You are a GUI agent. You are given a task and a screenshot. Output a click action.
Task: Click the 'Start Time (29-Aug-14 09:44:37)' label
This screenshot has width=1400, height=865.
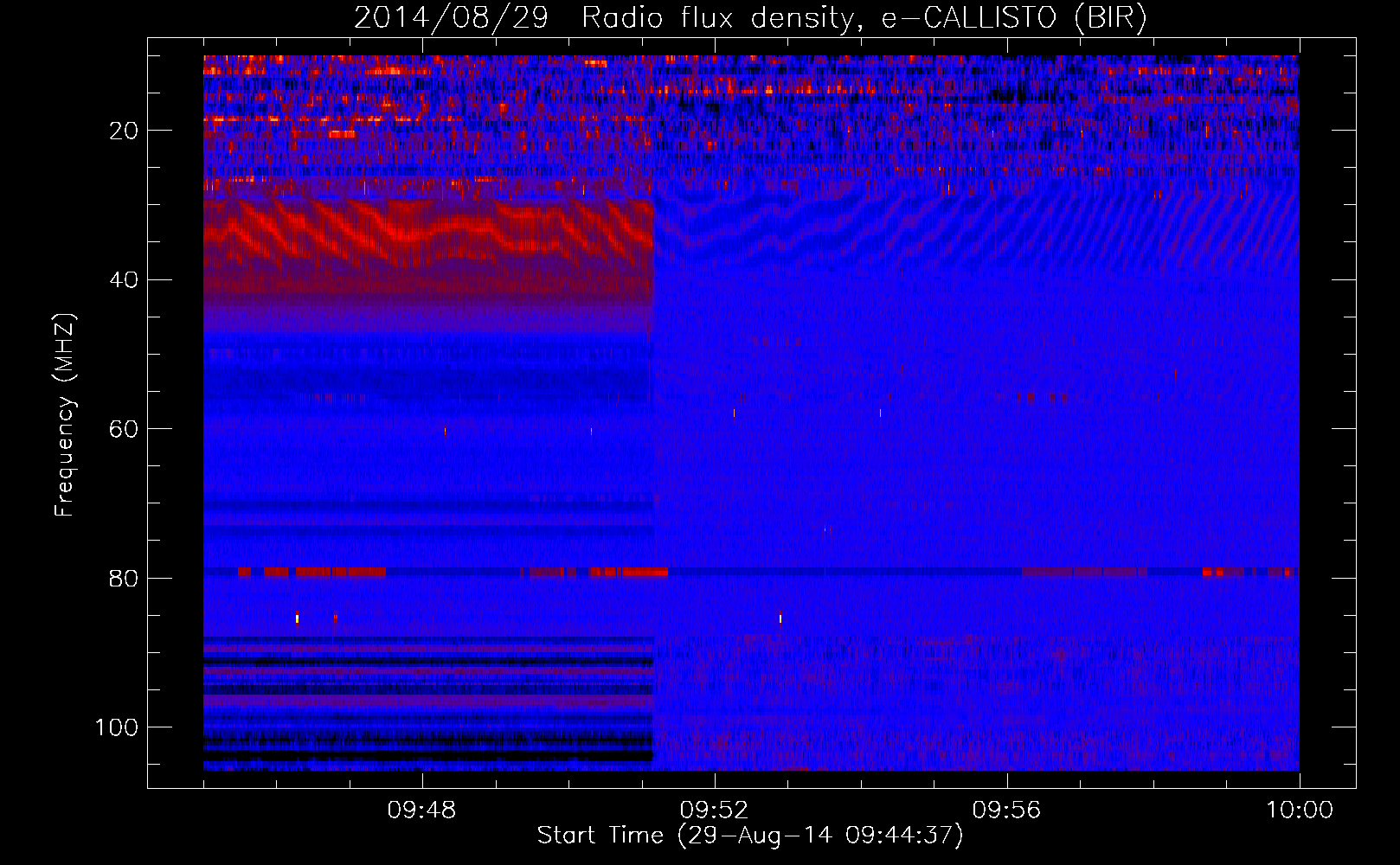[750, 836]
